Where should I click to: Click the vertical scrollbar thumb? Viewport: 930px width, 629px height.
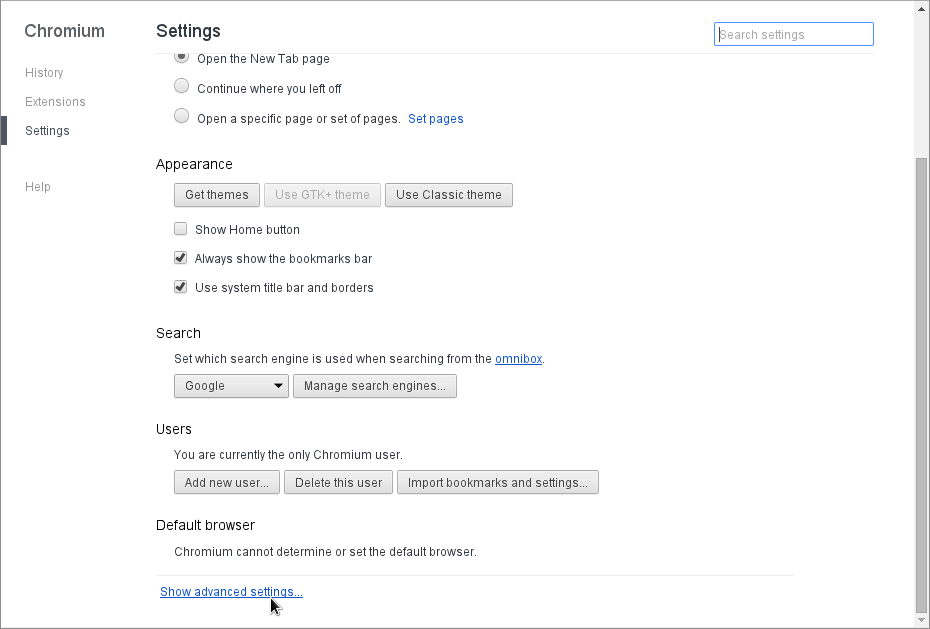pyautogui.click(x=921, y=384)
